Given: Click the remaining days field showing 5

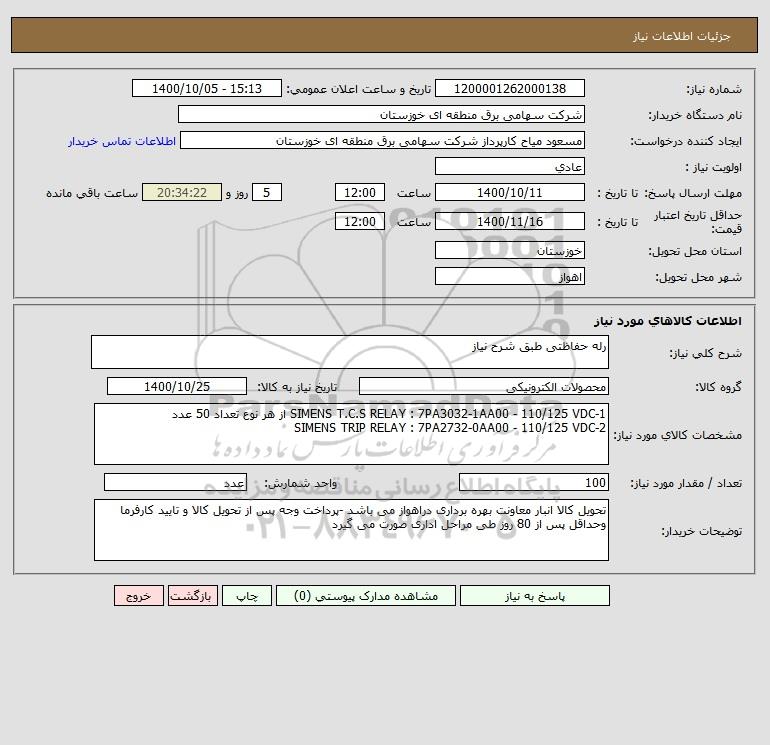Looking at the screenshot, I should tap(267, 193).
